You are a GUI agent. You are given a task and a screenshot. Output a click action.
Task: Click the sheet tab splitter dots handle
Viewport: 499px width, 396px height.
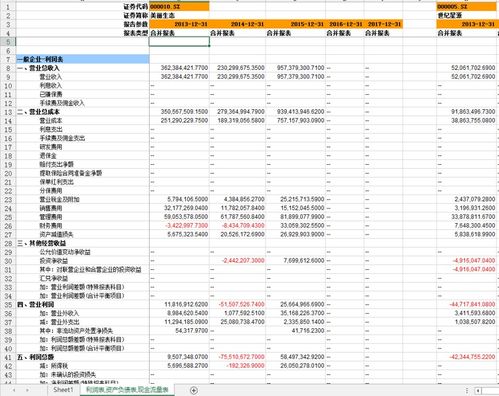click(467, 391)
